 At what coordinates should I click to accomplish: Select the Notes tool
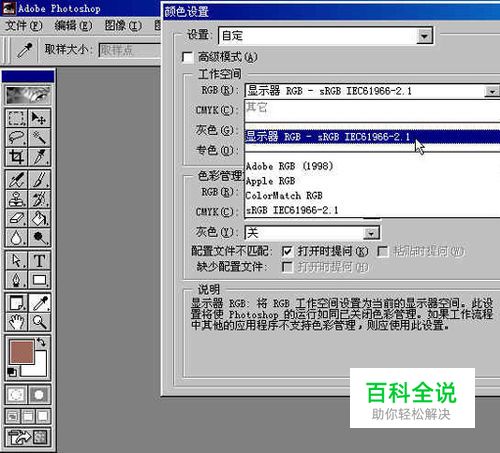coord(16,303)
